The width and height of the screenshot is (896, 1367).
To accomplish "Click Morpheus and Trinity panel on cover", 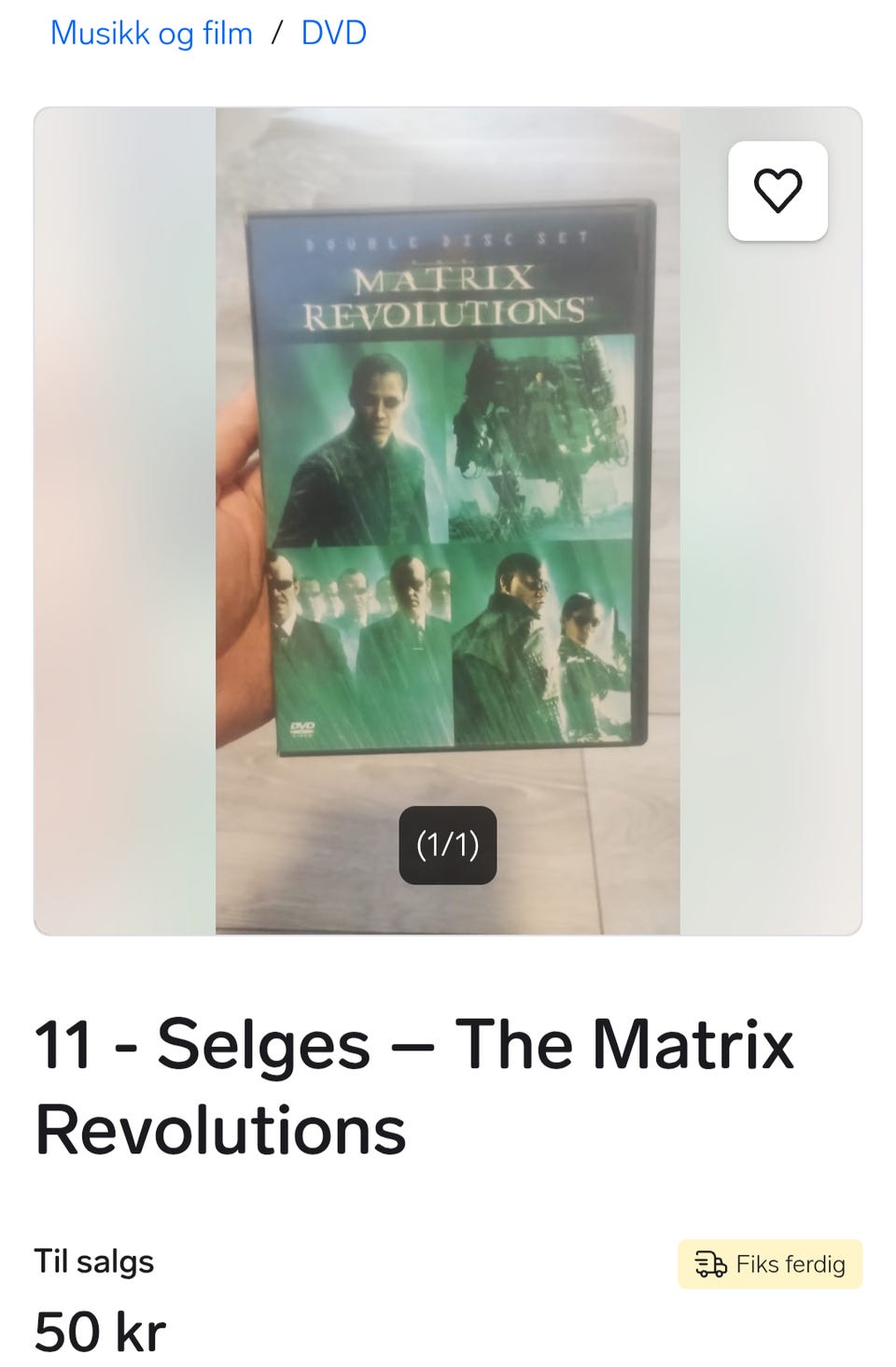I will [543, 642].
